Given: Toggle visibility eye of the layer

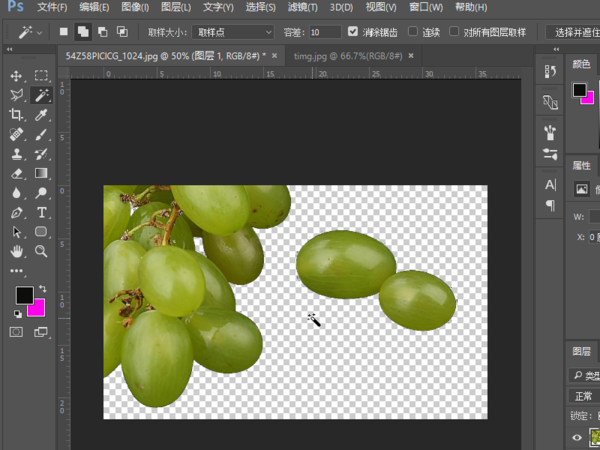Looking at the screenshot, I should click(577, 437).
